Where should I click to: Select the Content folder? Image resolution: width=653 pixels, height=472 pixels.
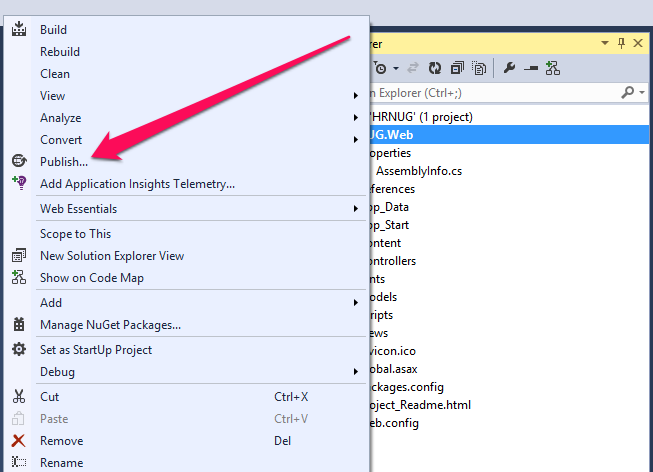385,243
